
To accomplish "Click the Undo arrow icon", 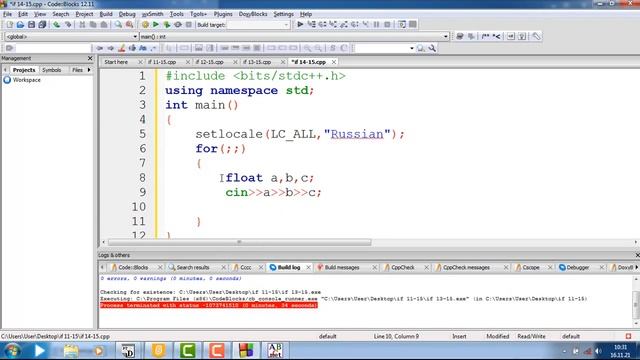I will [x=56, y=24].
